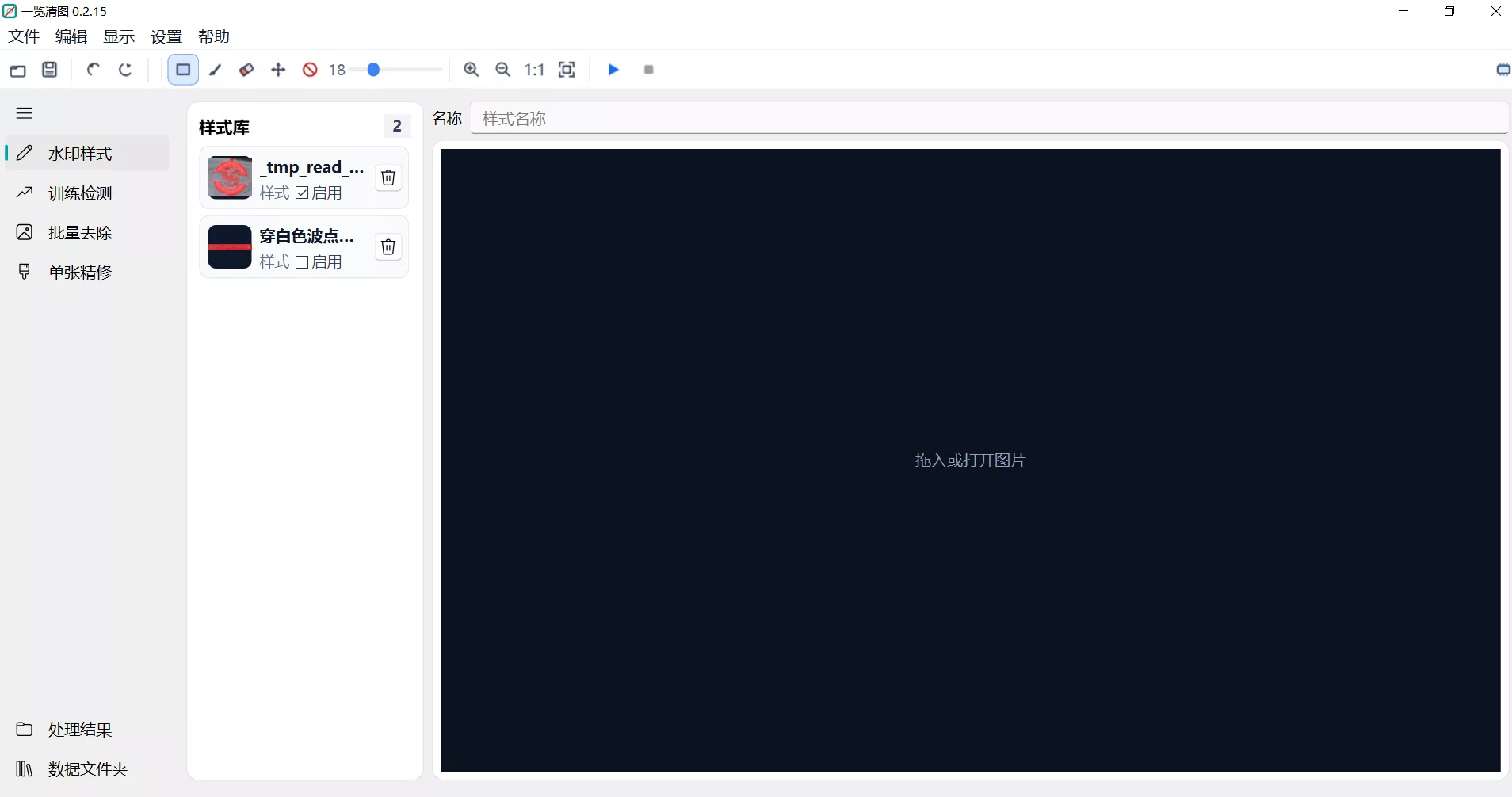This screenshot has height=797, width=1512.
Task: Click the _tmp_read_... style name
Action: 312,167
